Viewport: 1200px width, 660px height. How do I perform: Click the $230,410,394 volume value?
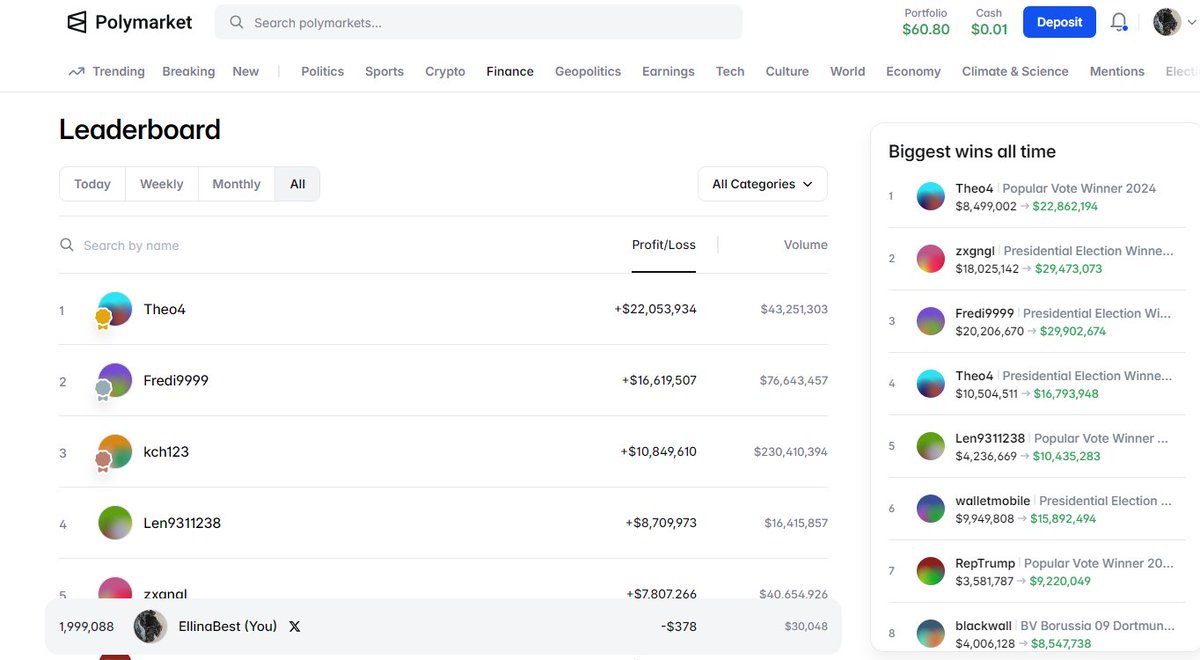(791, 452)
